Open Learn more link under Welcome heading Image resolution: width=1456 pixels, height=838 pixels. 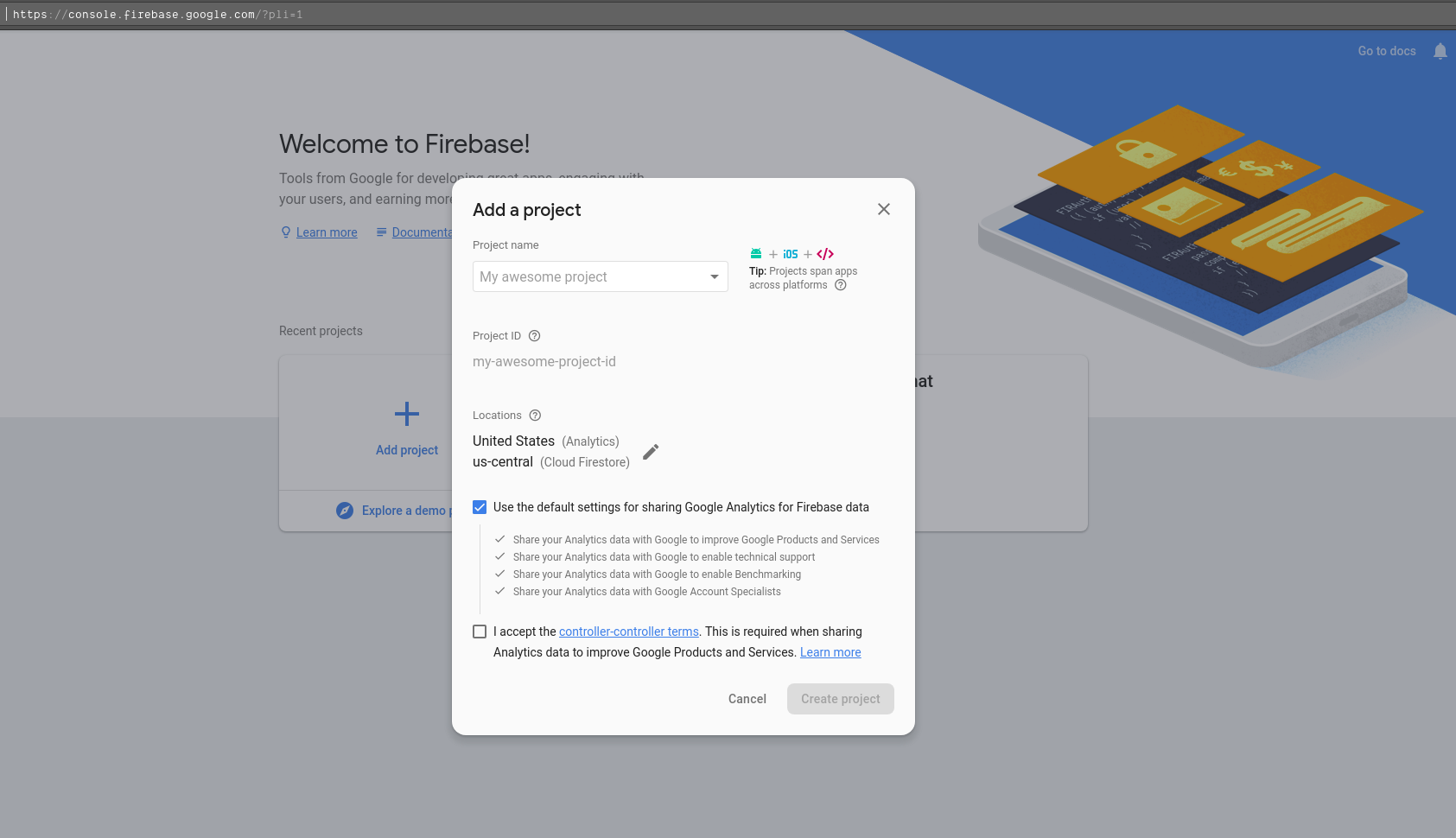pyautogui.click(x=327, y=232)
